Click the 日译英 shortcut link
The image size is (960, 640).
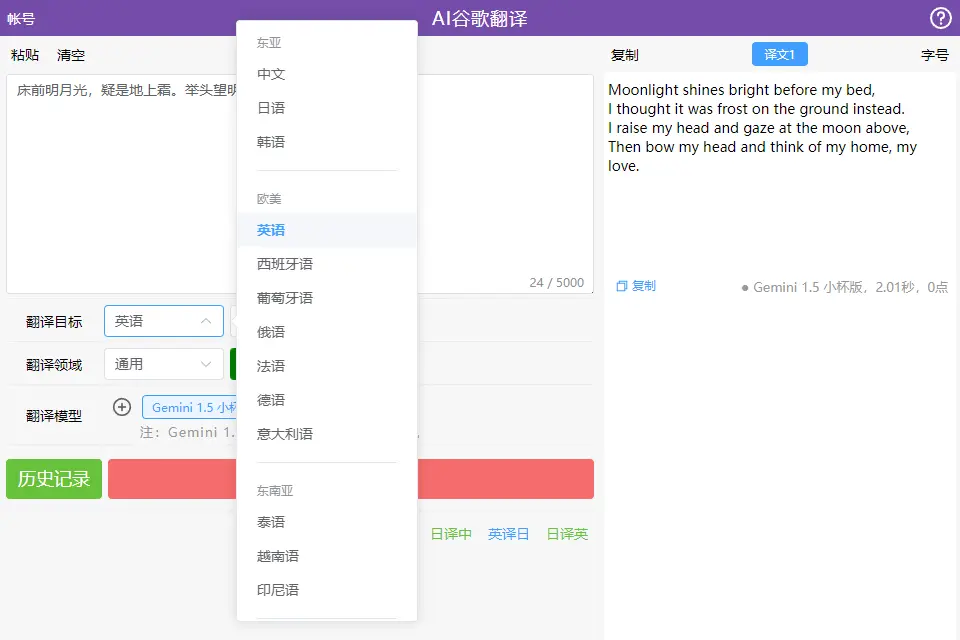[x=567, y=534]
